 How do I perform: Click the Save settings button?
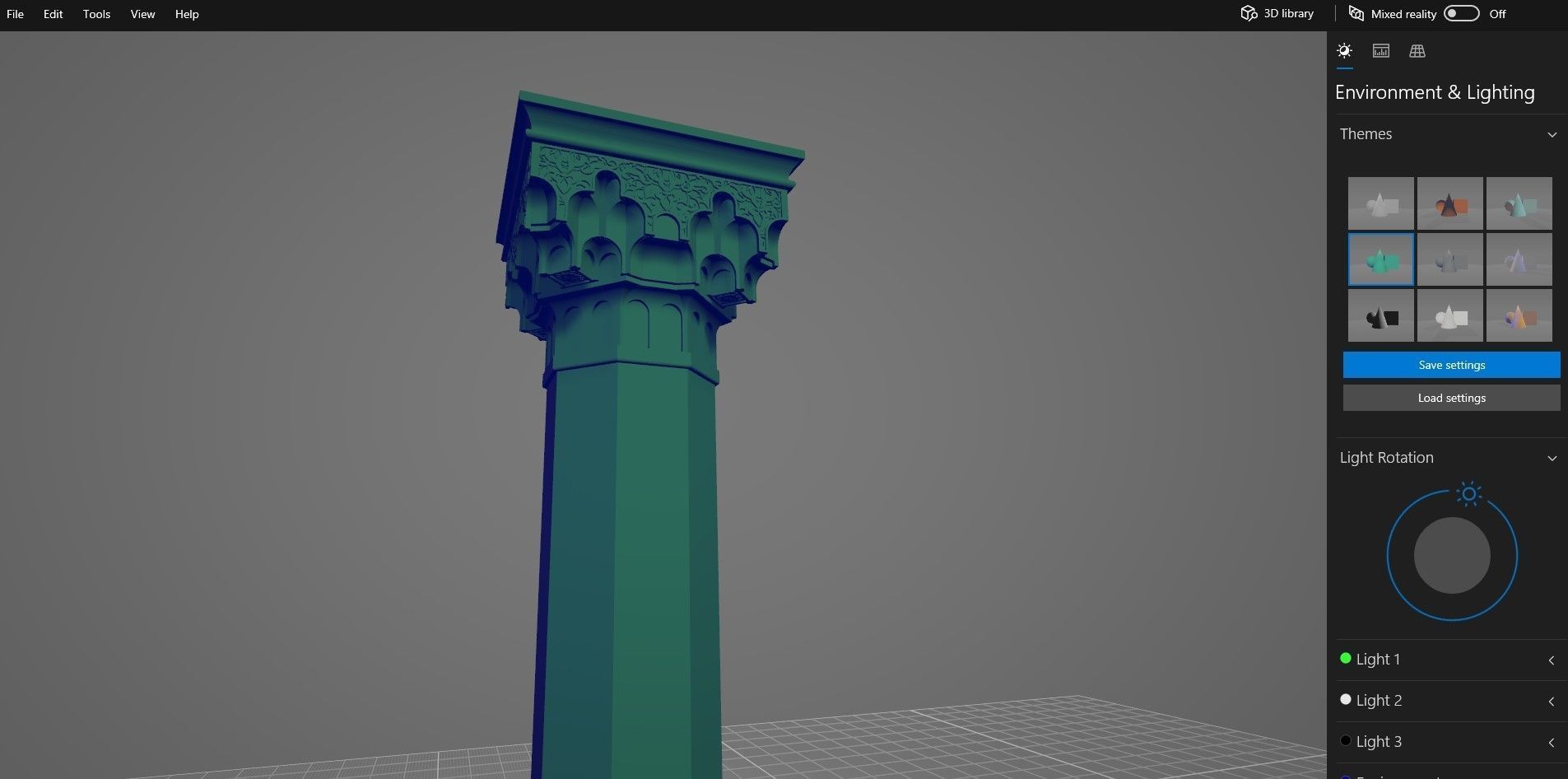pos(1450,365)
